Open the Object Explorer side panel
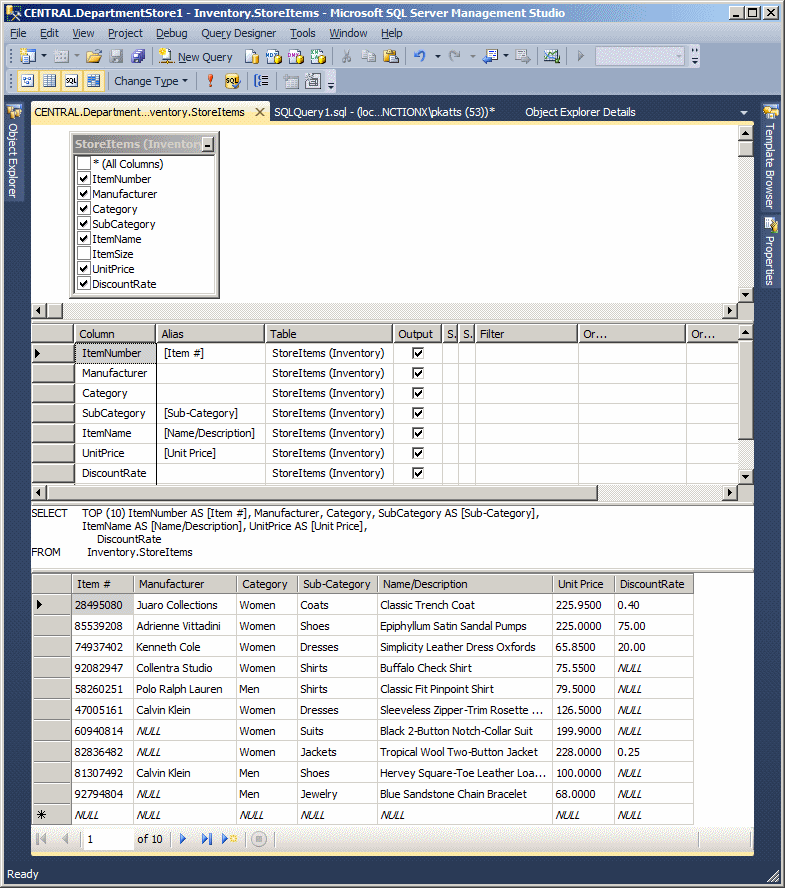The height and width of the screenshot is (888, 785). click(x=13, y=153)
